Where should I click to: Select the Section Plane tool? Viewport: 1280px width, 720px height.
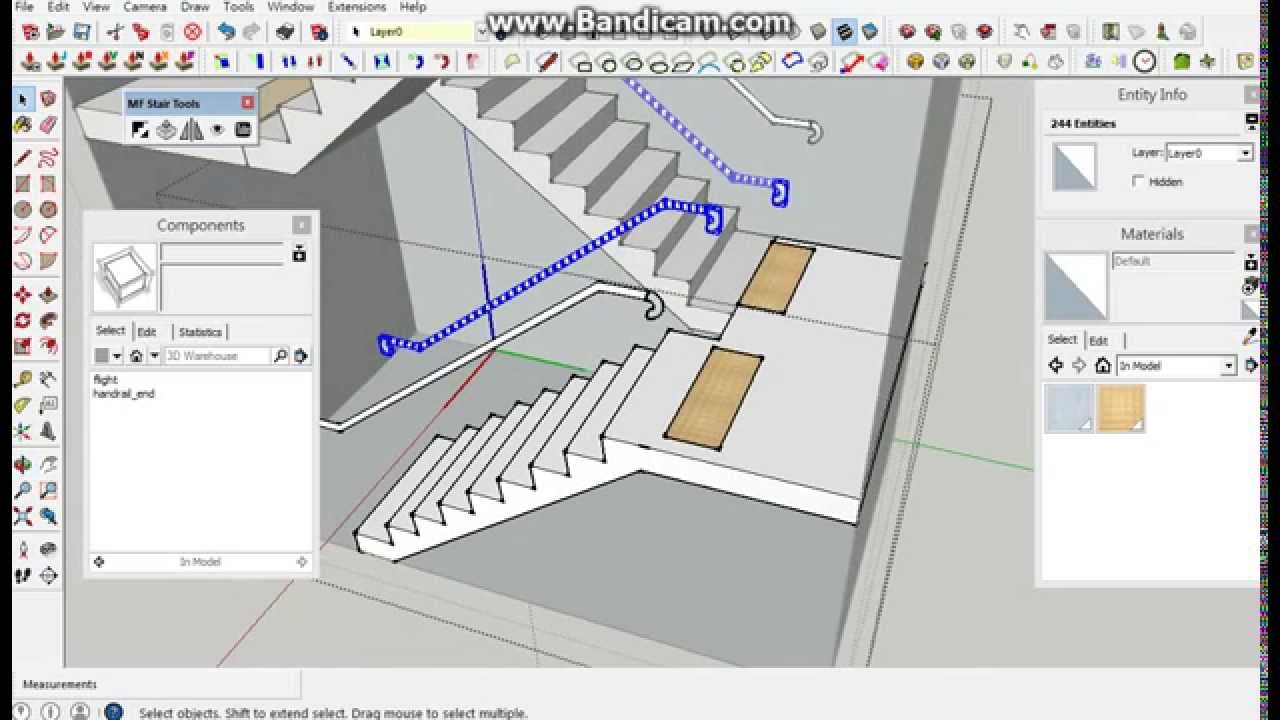[x=48, y=575]
